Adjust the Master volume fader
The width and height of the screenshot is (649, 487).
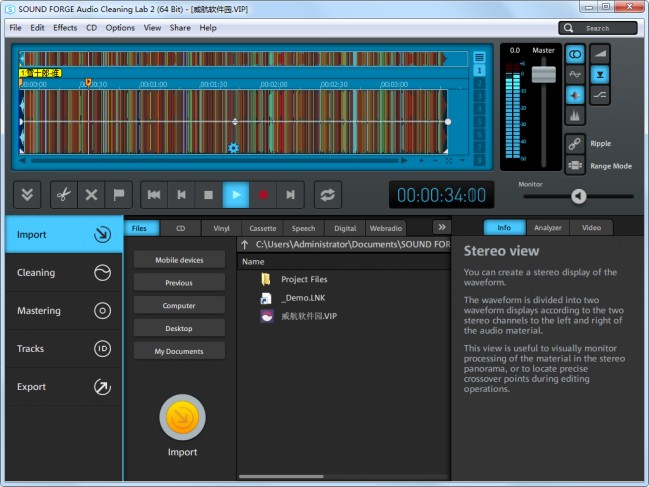tap(543, 74)
